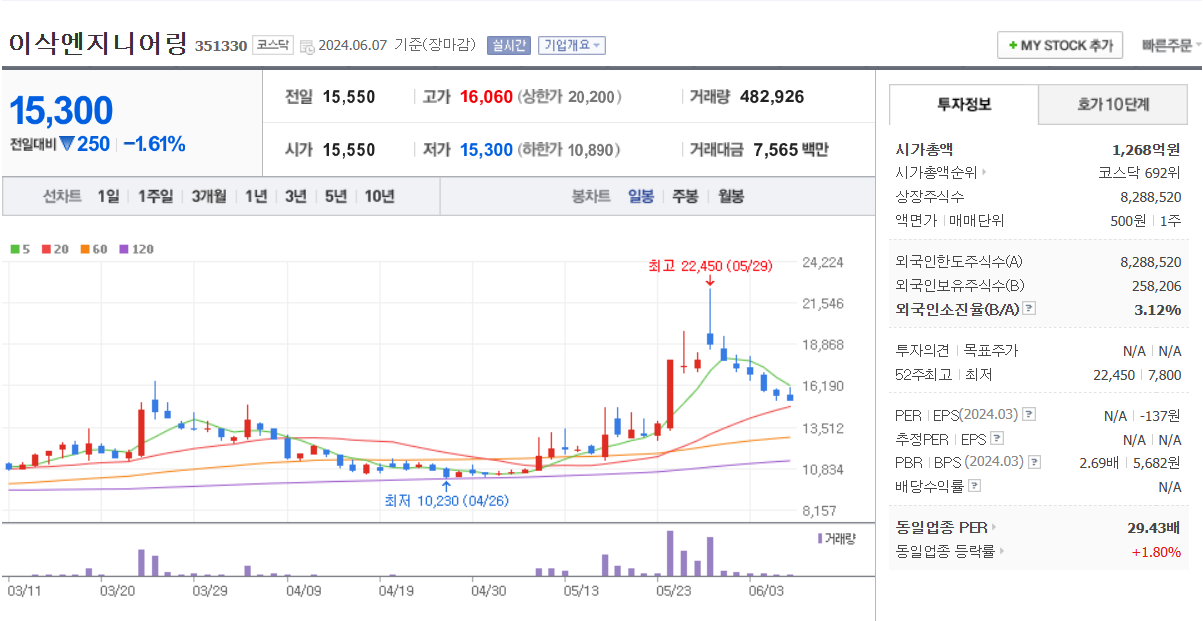Click the 하한가 10,890 limit label
The height and width of the screenshot is (621, 1203).
click(x=568, y=150)
